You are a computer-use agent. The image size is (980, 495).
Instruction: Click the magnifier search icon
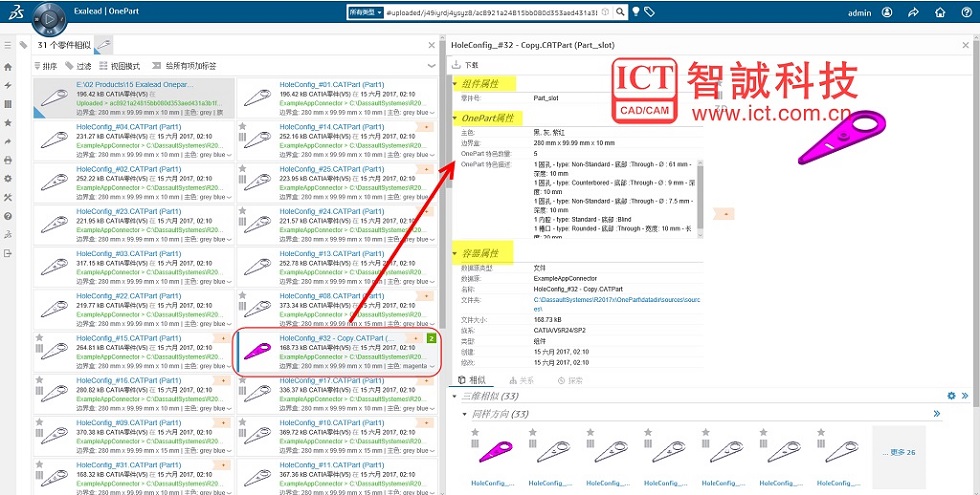click(620, 12)
